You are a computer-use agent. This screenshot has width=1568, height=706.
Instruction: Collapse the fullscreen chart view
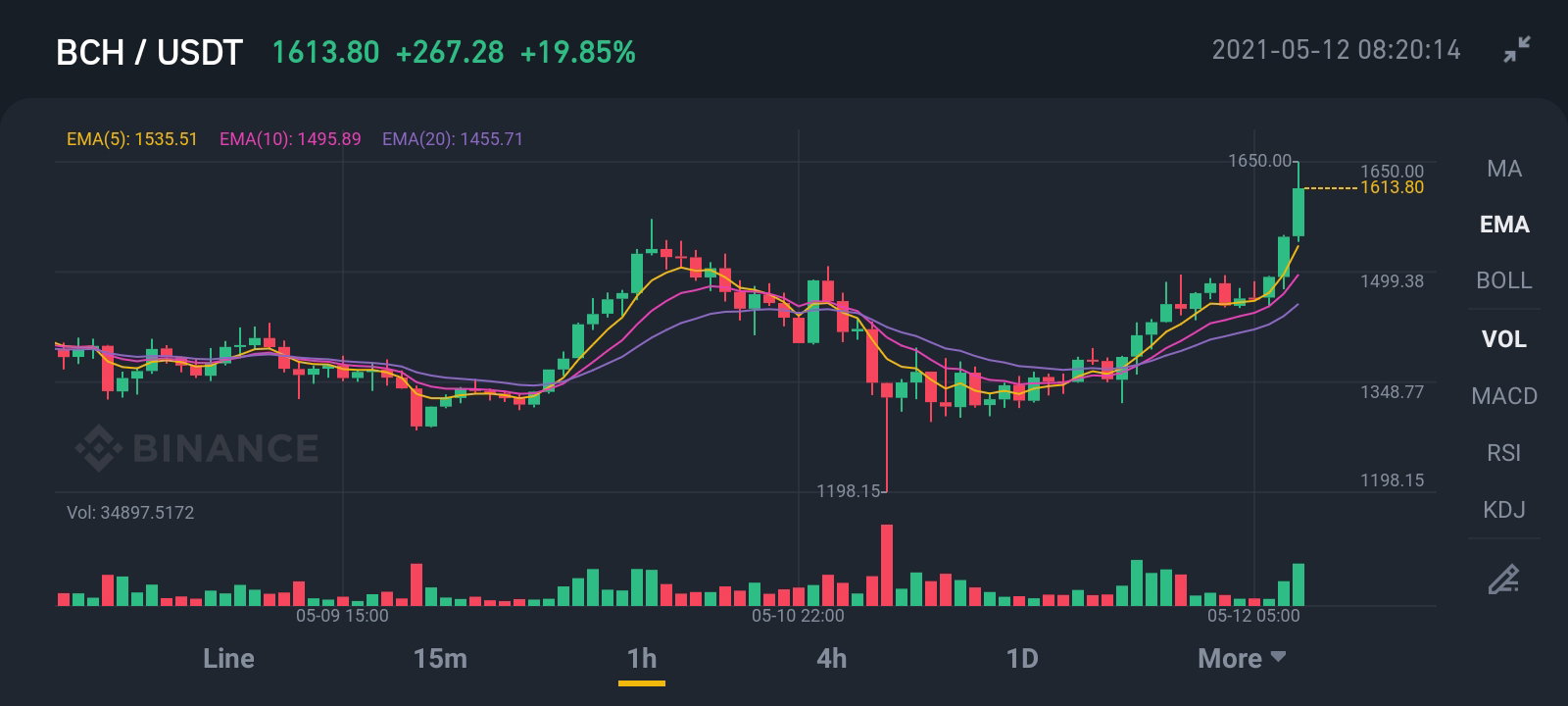(1517, 49)
